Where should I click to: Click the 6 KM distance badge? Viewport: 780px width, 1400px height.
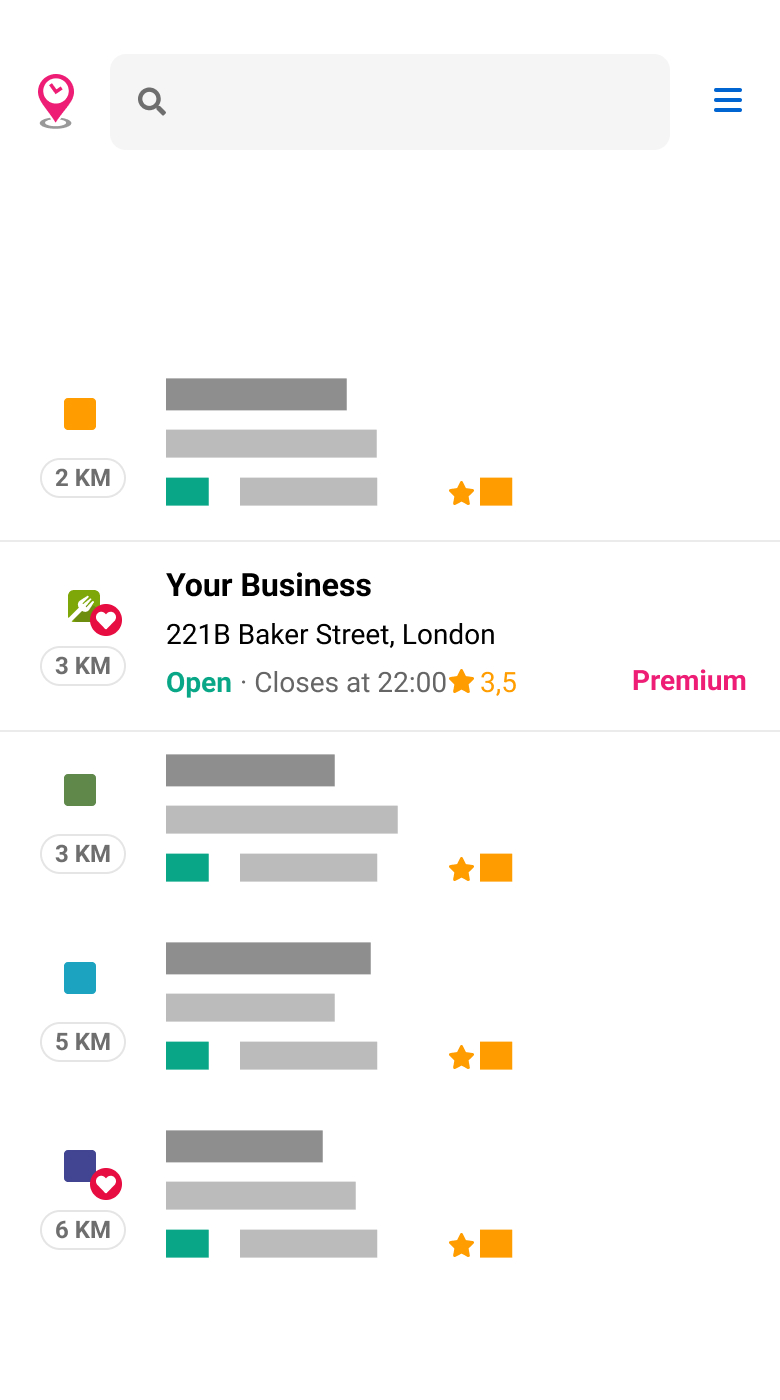(83, 1230)
